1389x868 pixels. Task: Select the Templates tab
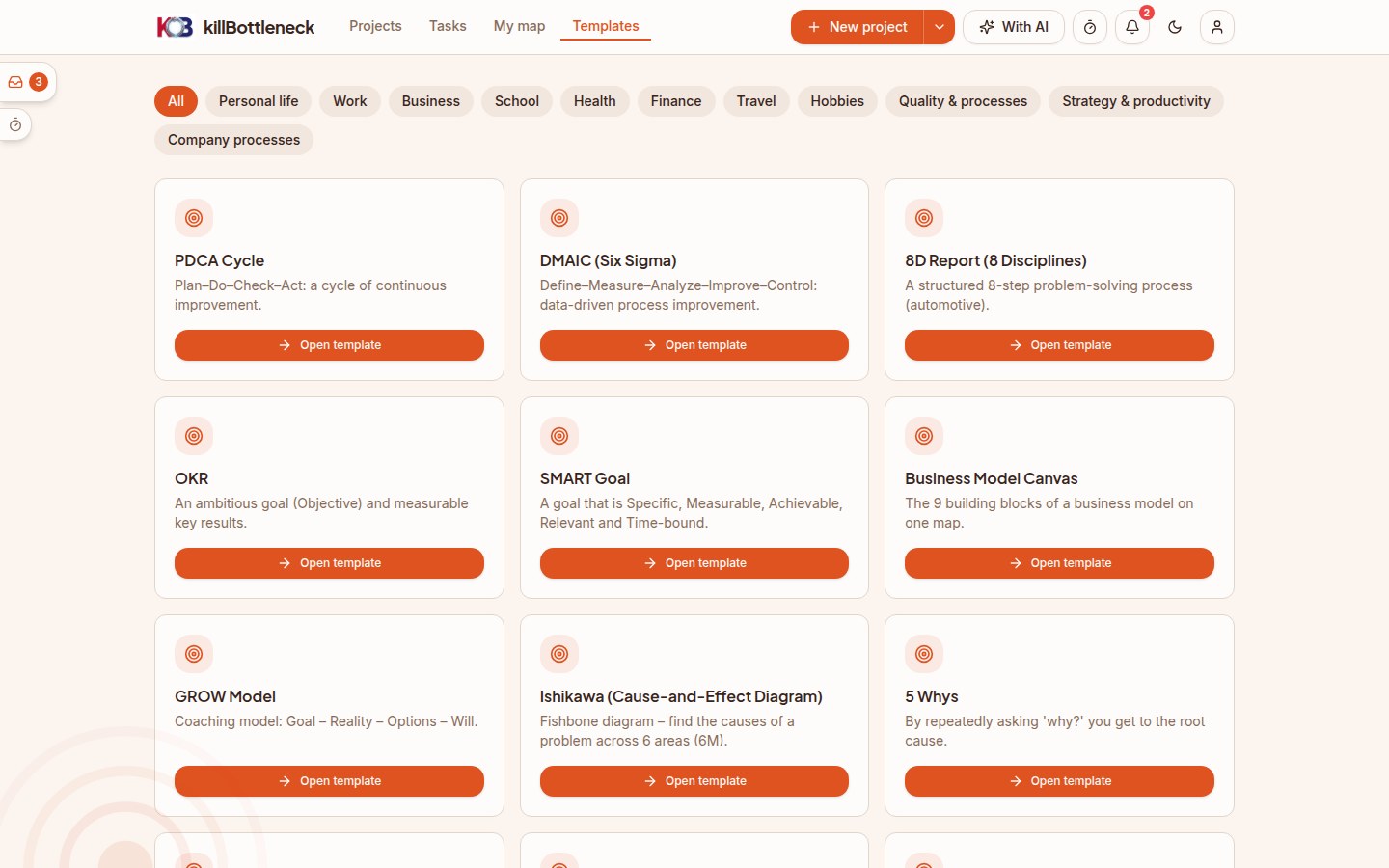[606, 26]
